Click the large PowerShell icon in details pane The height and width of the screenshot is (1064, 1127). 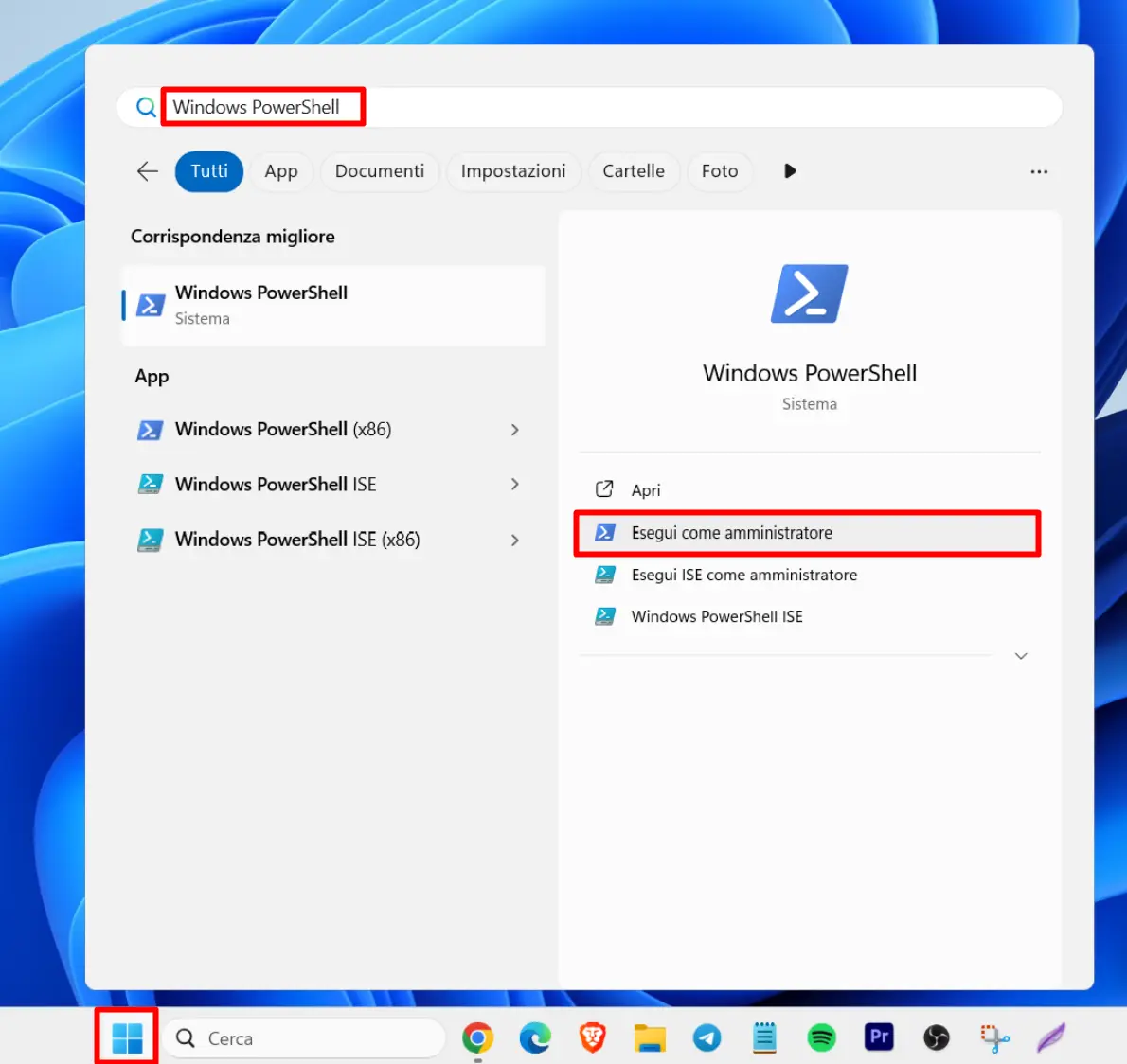click(x=810, y=293)
